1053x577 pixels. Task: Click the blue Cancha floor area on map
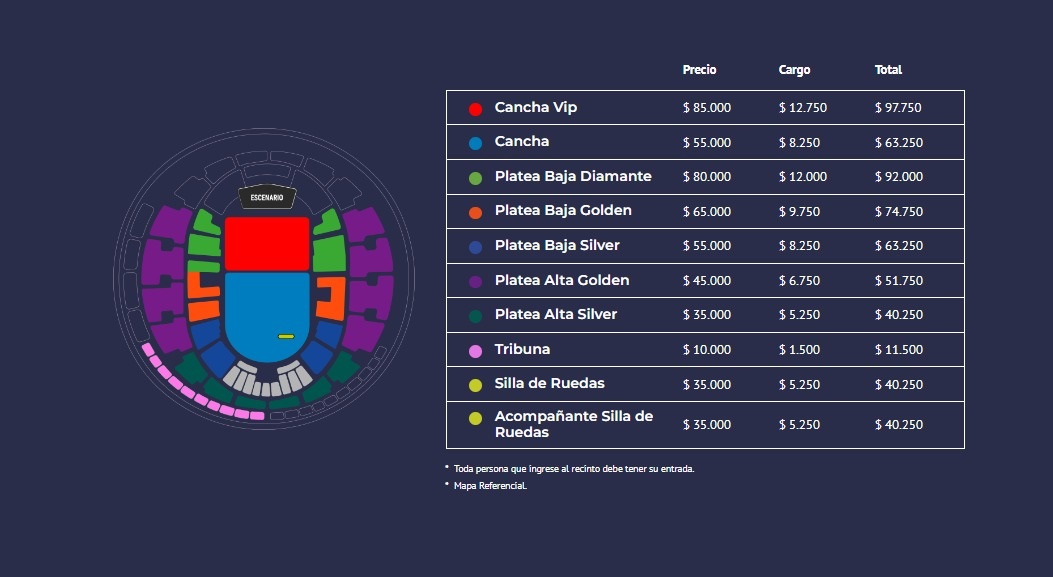pos(260,310)
